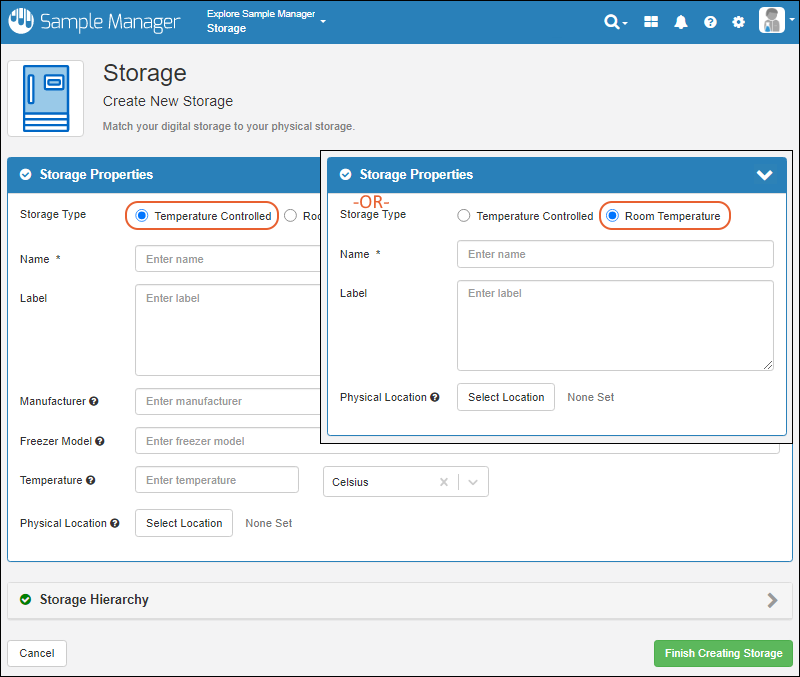800x677 pixels.
Task: Clear the Celsius selection with X
Action: tap(444, 482)
